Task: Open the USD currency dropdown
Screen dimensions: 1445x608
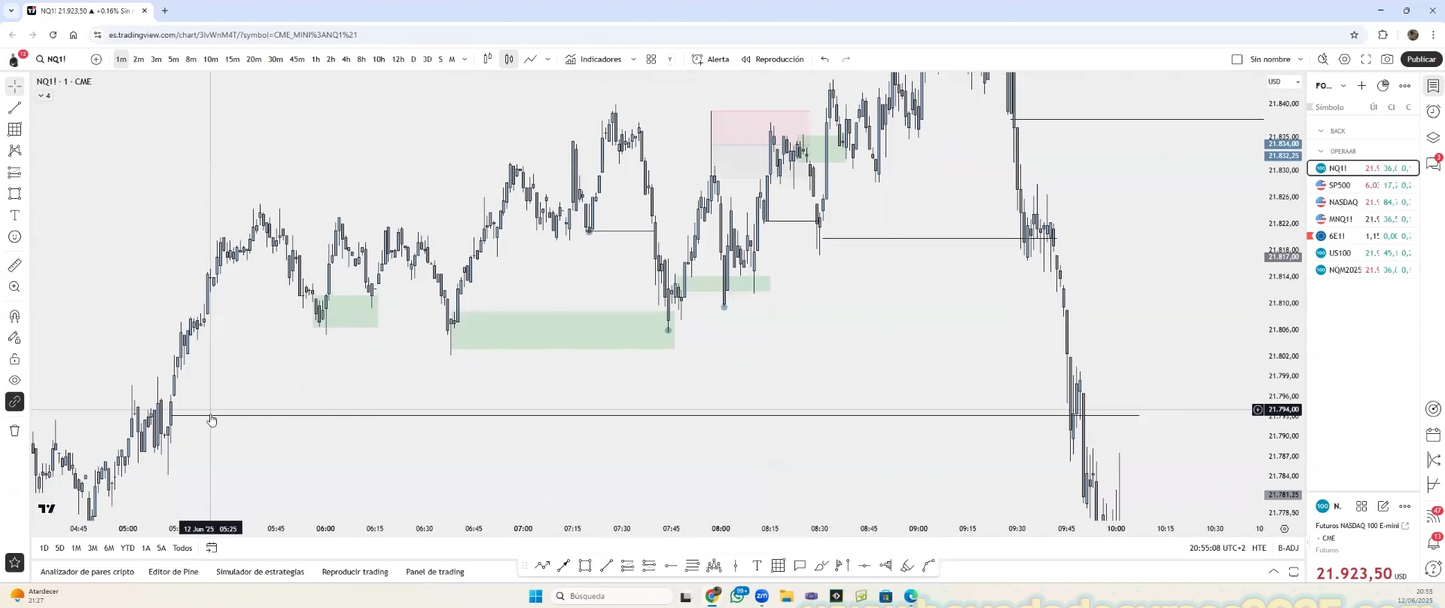Action: 1284,81
